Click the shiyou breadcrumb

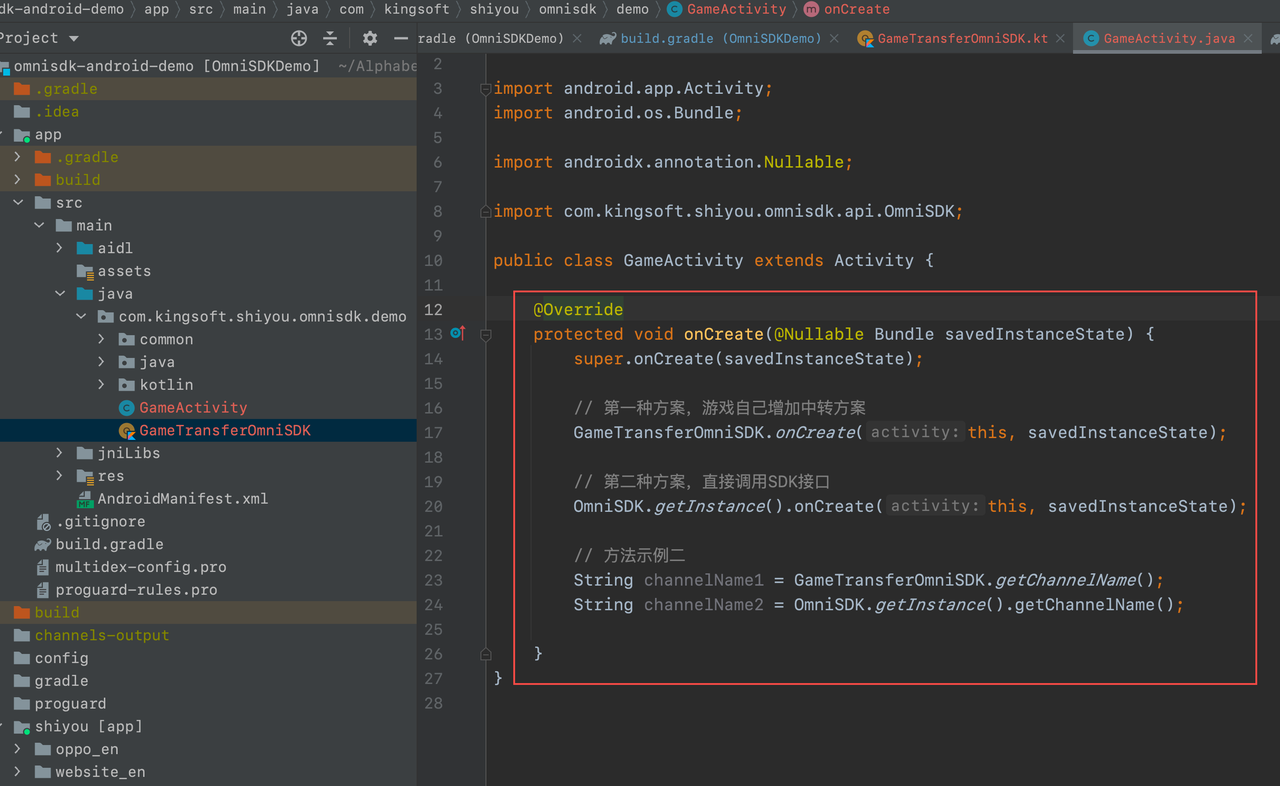click(494, 9)
